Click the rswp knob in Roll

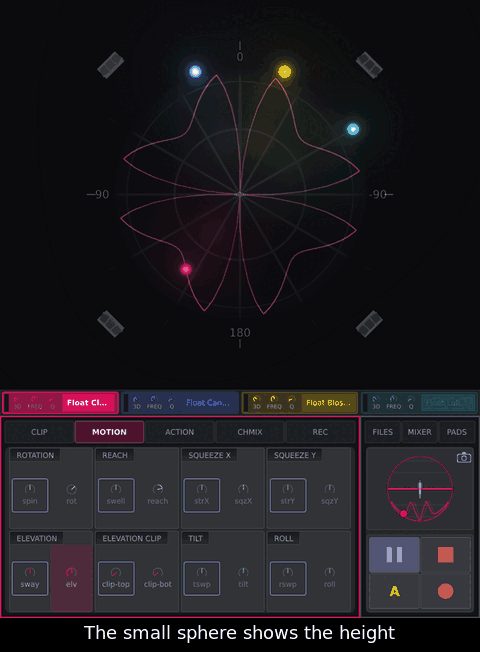288,578
